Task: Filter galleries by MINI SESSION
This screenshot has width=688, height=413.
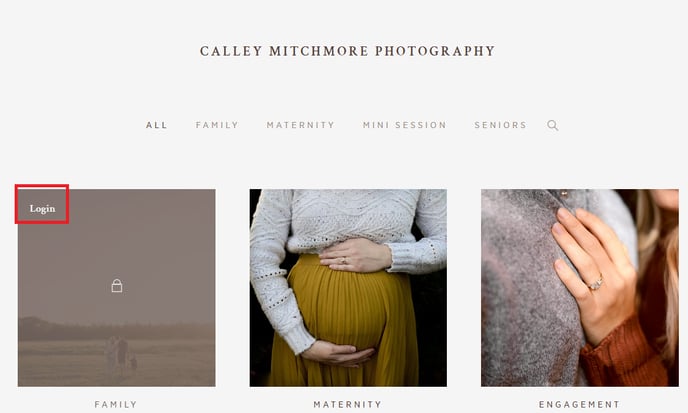Action: click(x=405, y=125)
